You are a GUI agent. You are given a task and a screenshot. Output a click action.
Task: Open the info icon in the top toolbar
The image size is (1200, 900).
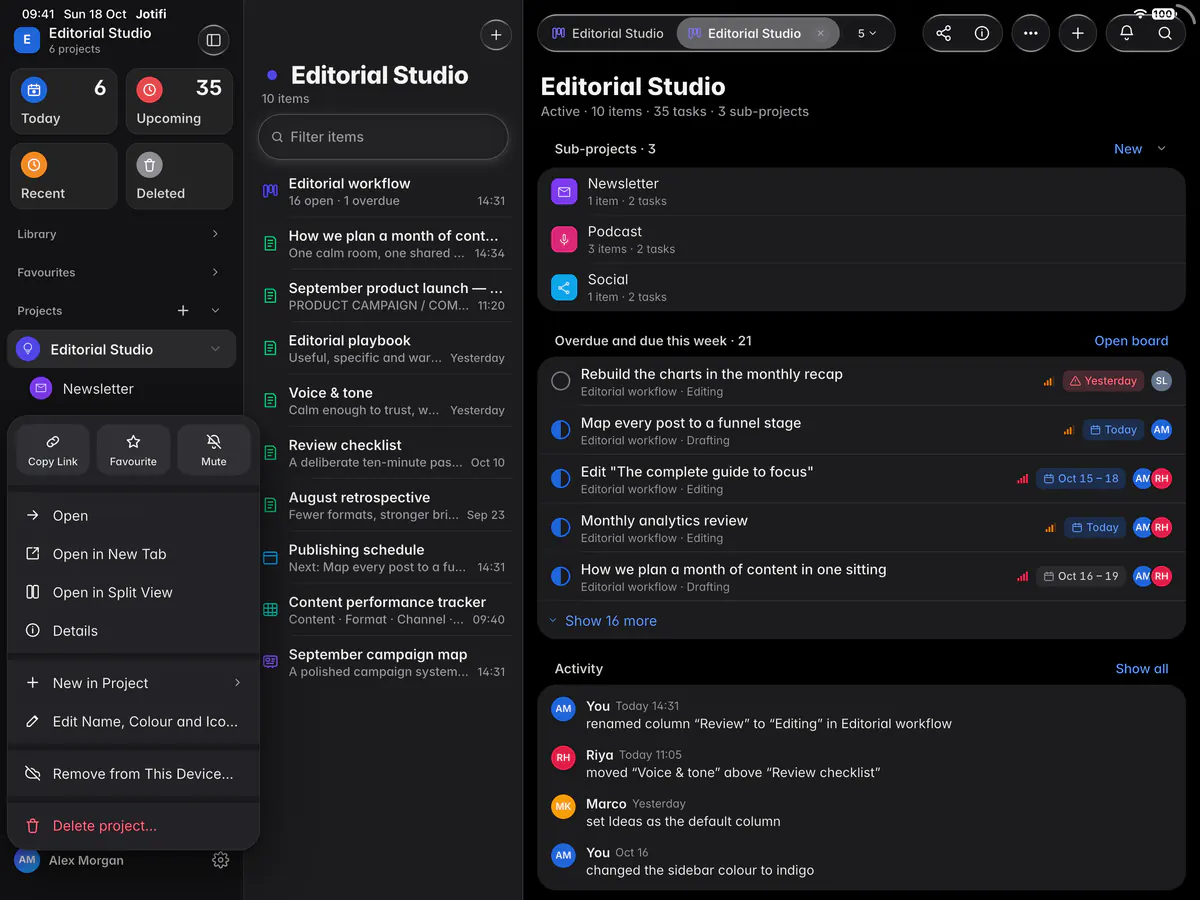coord(982,33)
